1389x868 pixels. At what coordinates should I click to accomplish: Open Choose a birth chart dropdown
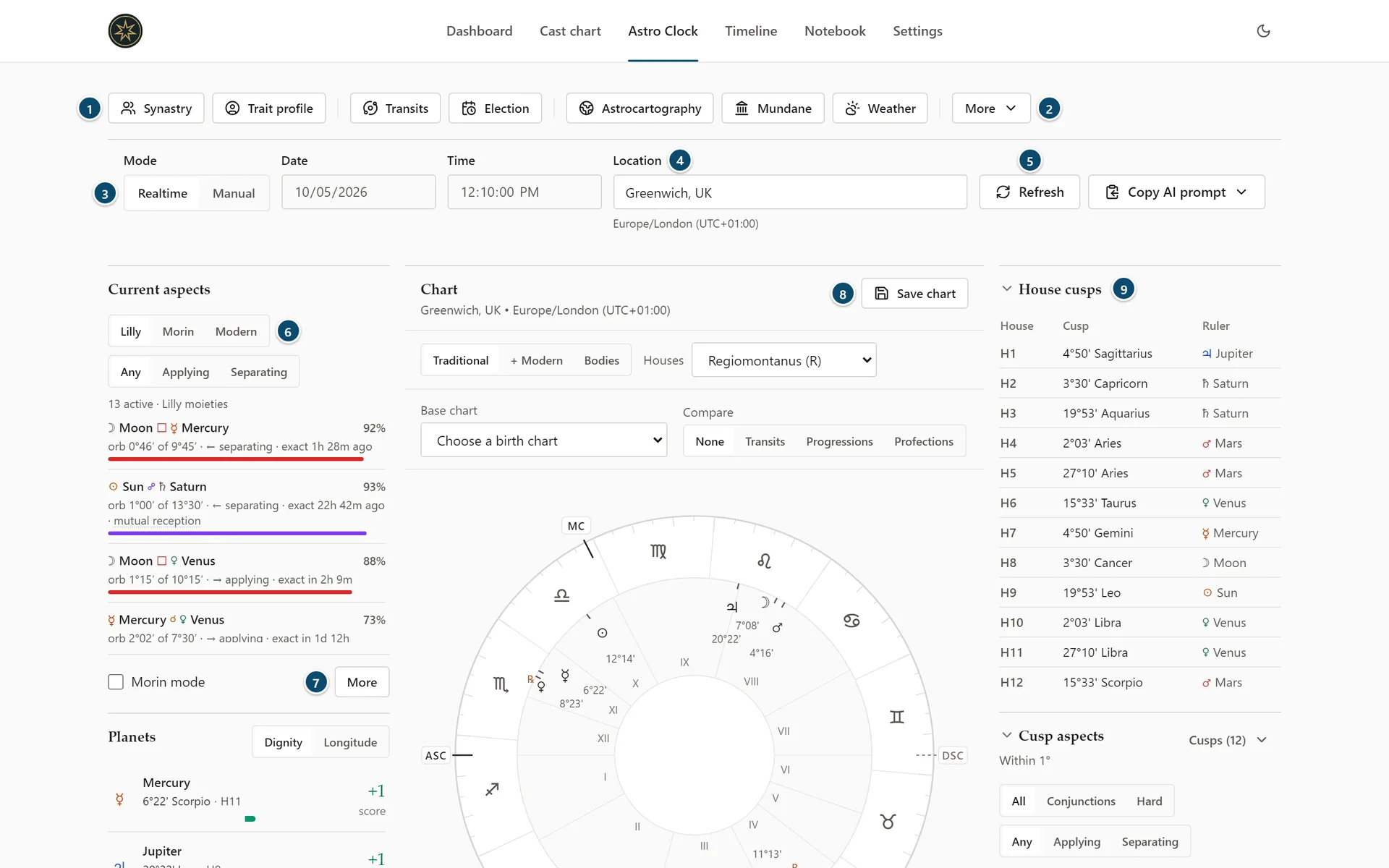click(544, 441)
